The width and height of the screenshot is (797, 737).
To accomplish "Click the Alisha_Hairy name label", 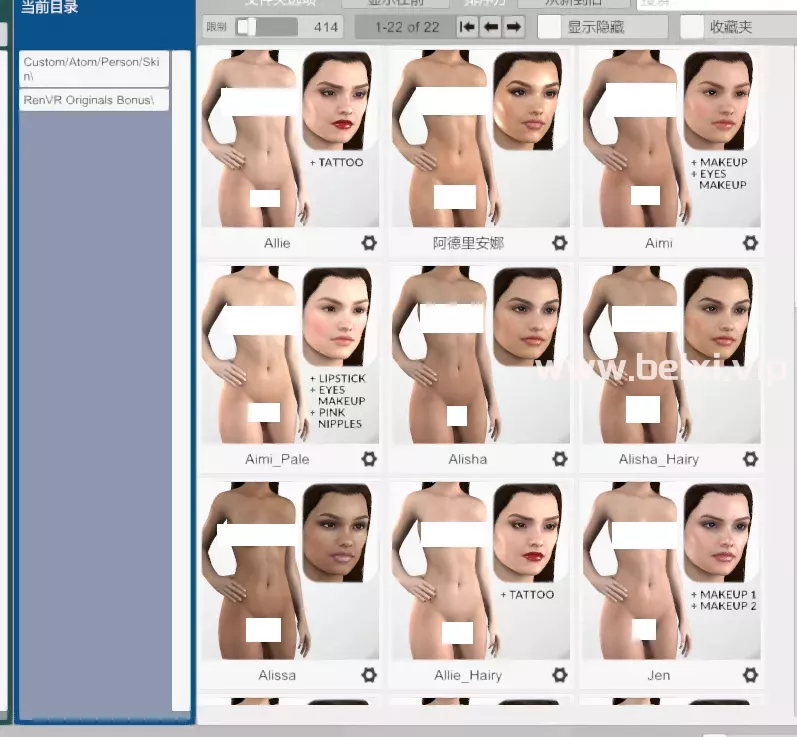I will (x=659, y=459).
